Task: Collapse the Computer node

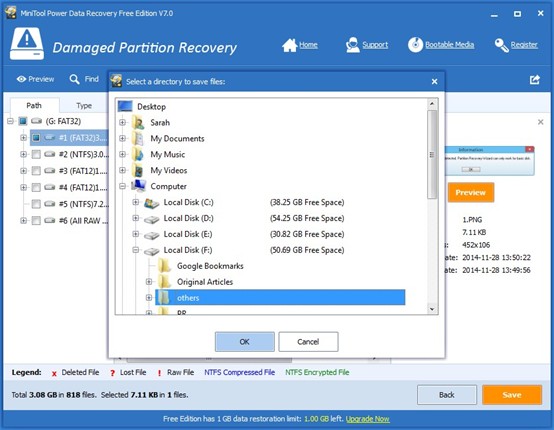Action: click(122, 186)
